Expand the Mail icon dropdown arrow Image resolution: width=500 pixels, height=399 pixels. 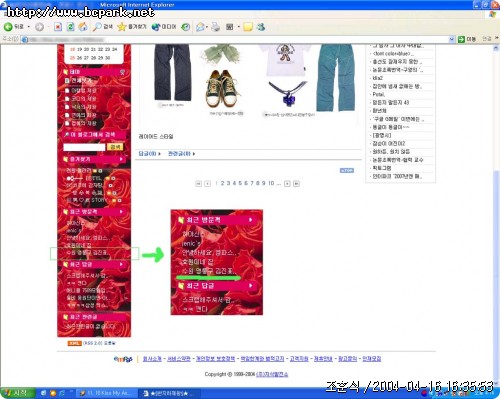coord(207,27)
